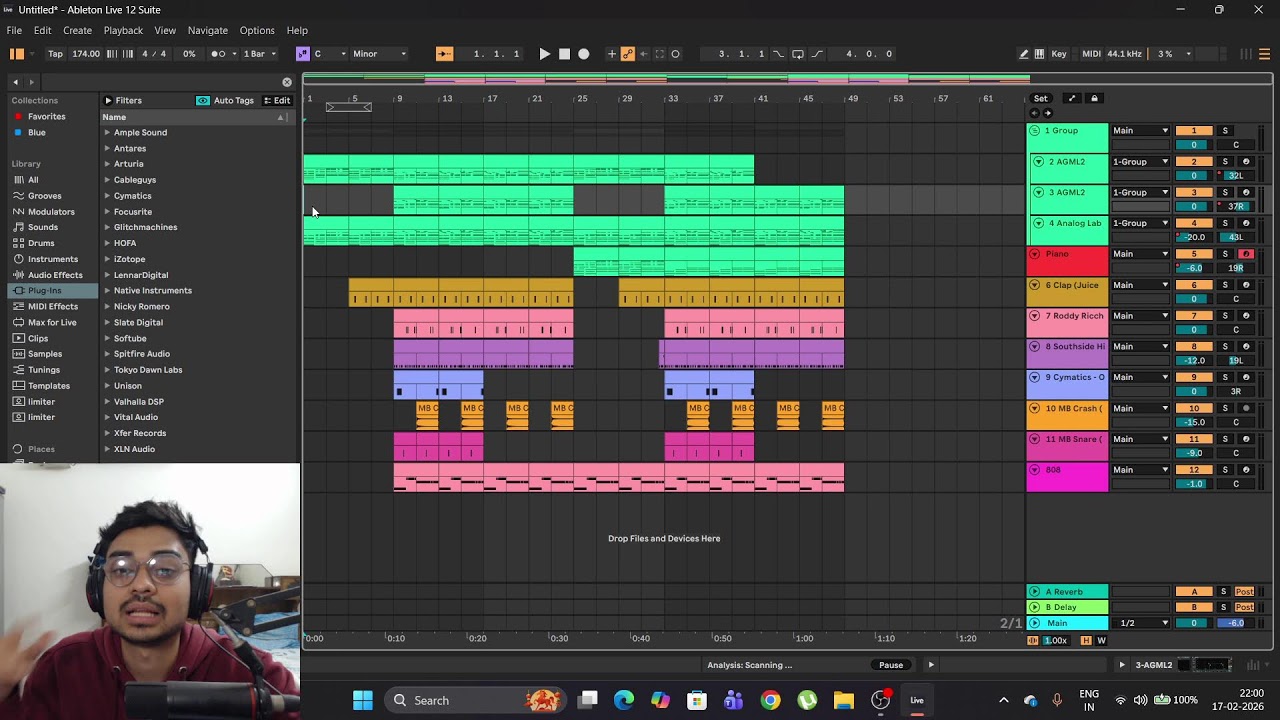Open the Create menu
This screenshot has width=1280, height=720.
pos(77,30)
